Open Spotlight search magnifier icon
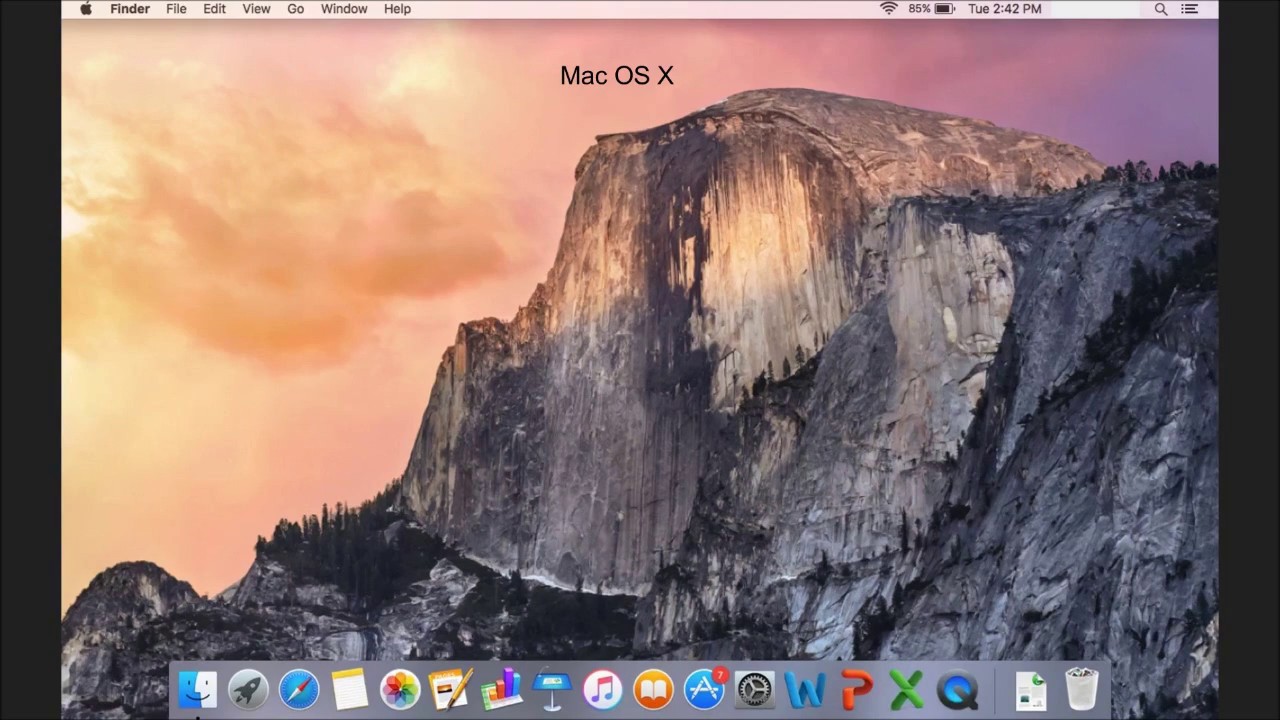 [x=1161, y=9]
